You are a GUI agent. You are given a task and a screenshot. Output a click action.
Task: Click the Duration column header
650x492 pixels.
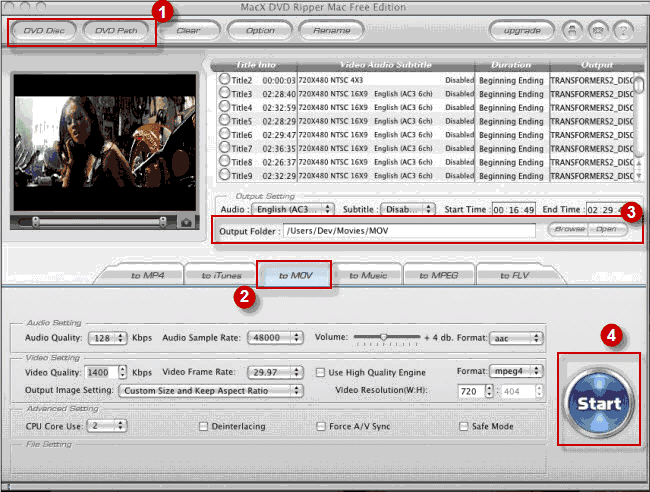(512, 65)
